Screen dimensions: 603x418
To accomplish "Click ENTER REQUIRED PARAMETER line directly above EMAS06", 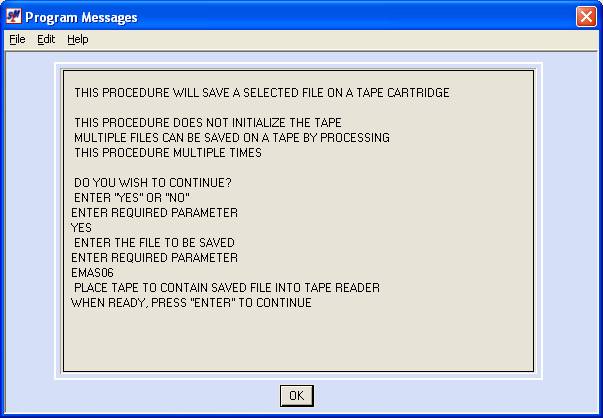I will [x=155, y=258].
